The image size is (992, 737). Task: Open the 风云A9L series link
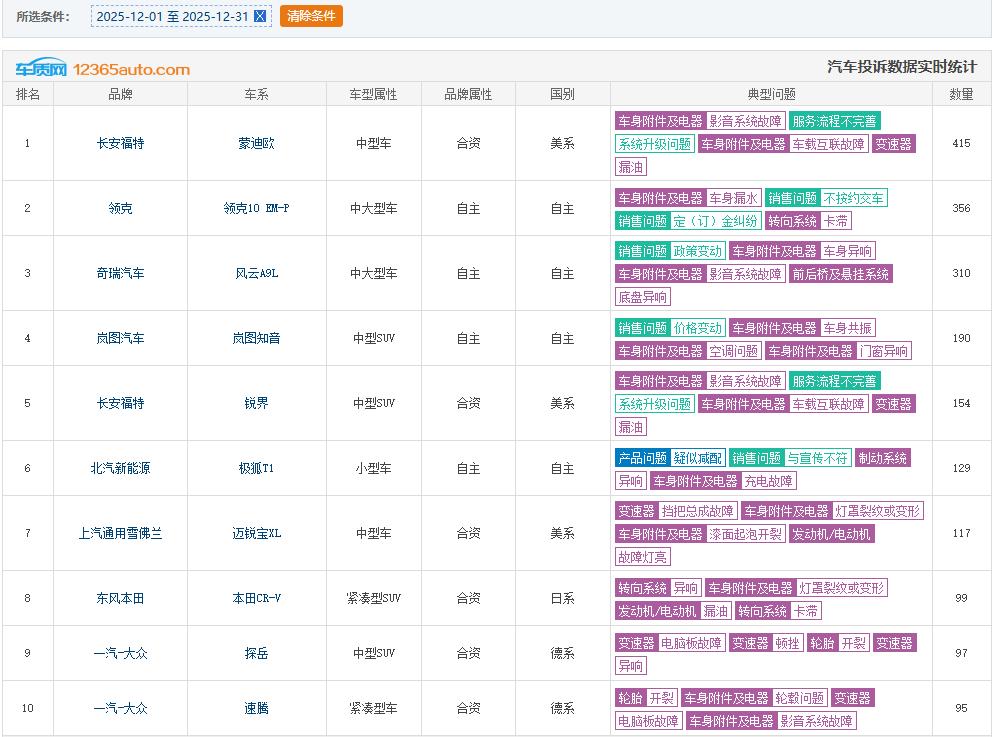[256, 273]
